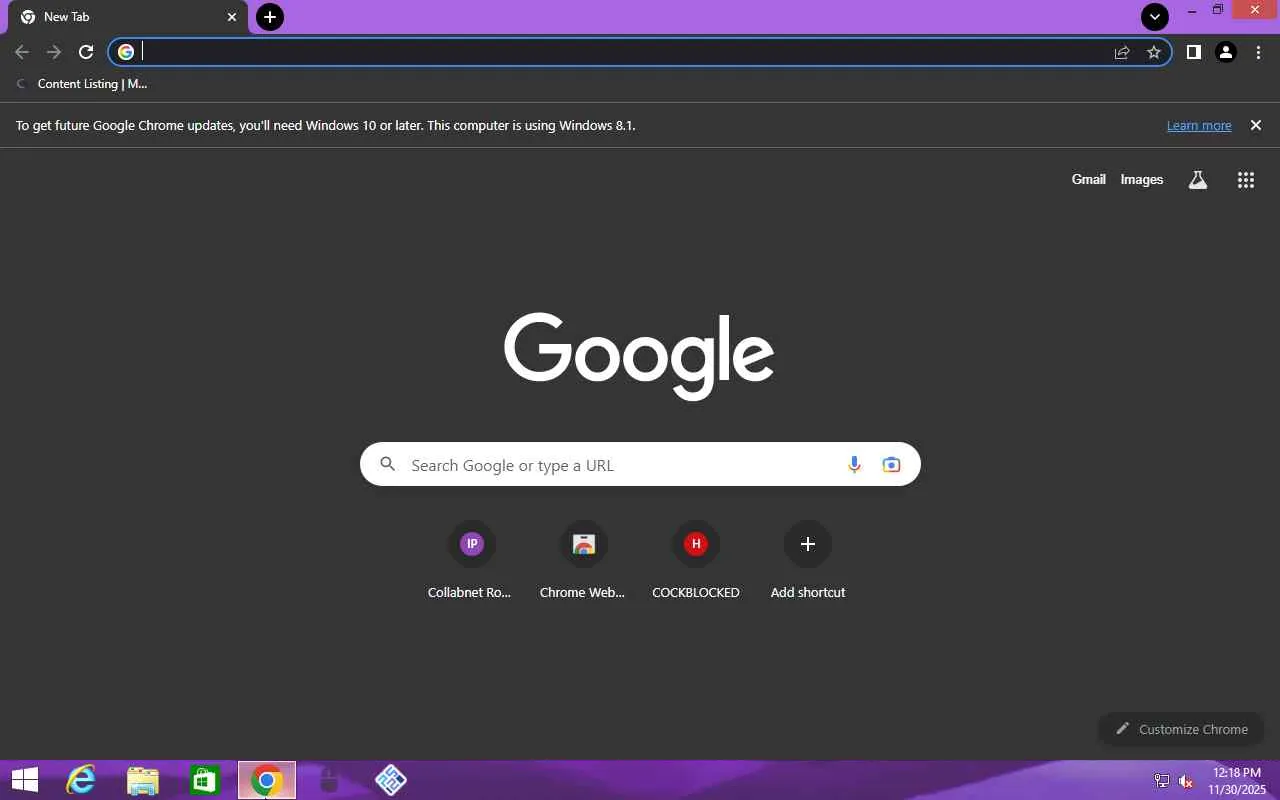Restore down the Chrome window
The image size is (1280, 800).
(1218, 11)
